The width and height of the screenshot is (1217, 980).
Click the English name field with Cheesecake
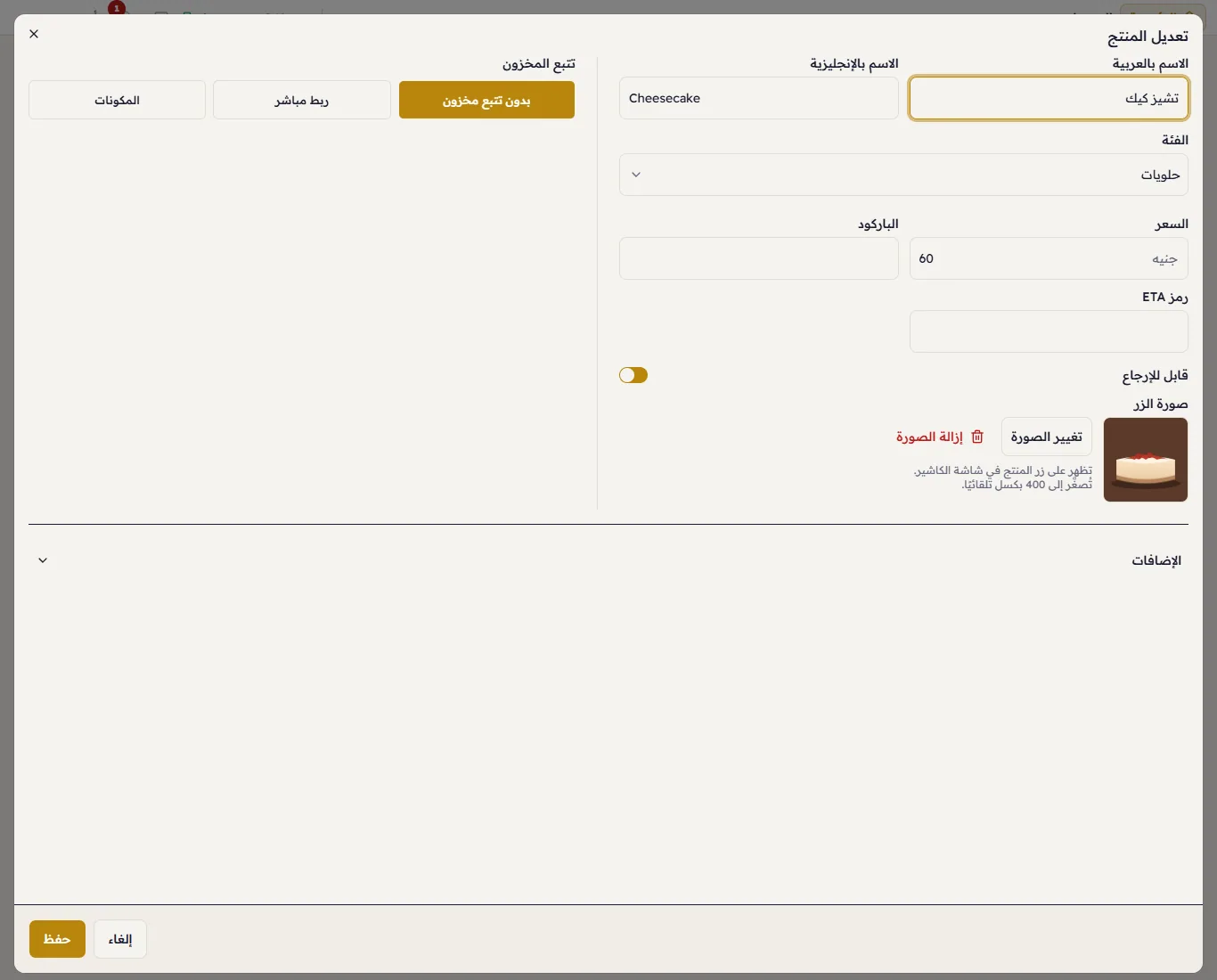[759, 98]
